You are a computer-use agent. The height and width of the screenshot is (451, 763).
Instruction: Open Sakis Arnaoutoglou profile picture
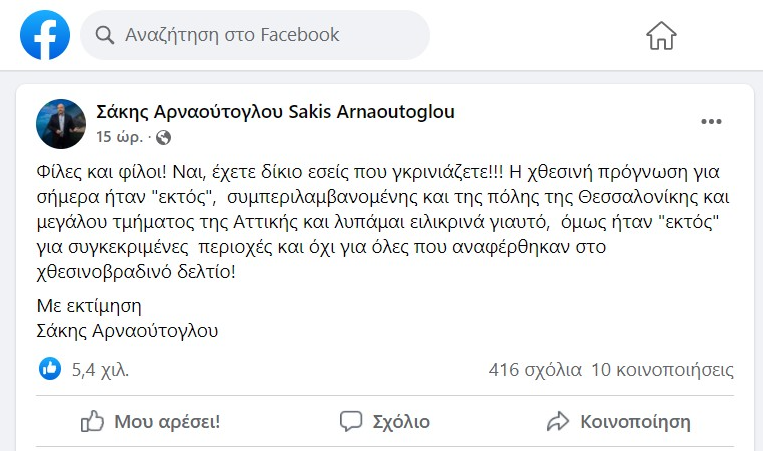(61, 124)
